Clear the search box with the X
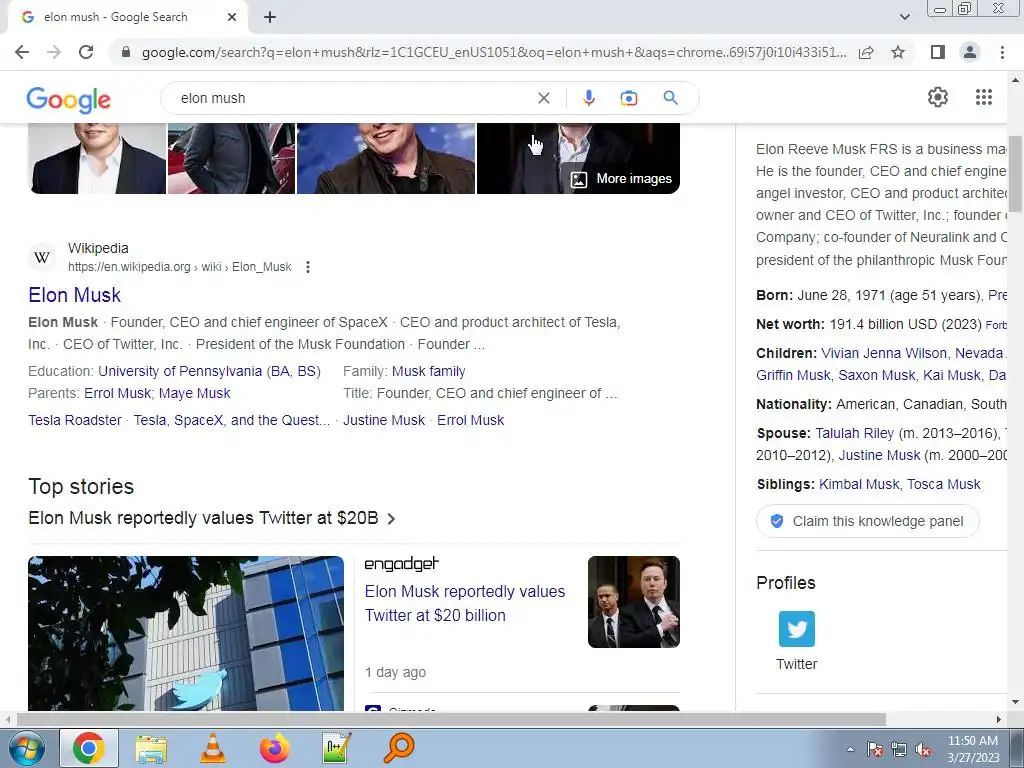This screenshot has height=768, width=1024. point(543,98)
